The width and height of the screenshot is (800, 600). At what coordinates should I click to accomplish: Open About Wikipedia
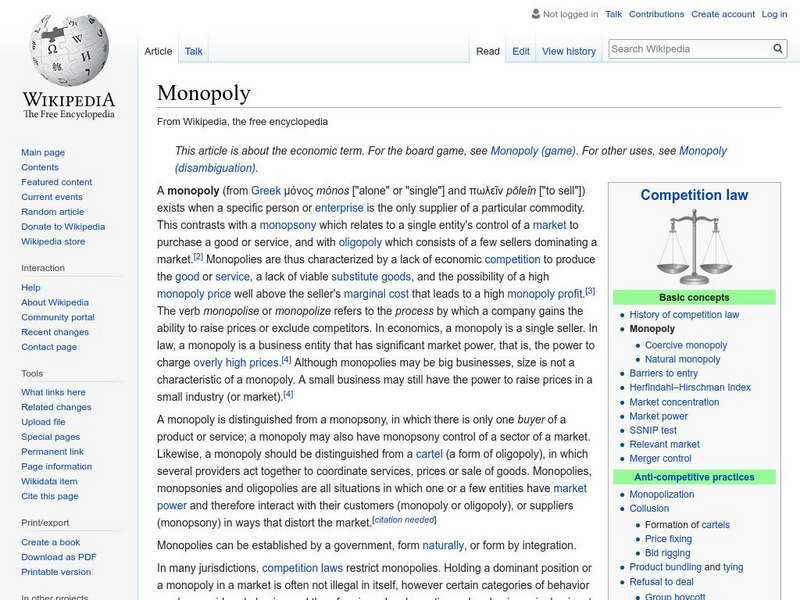pos(55,303)
